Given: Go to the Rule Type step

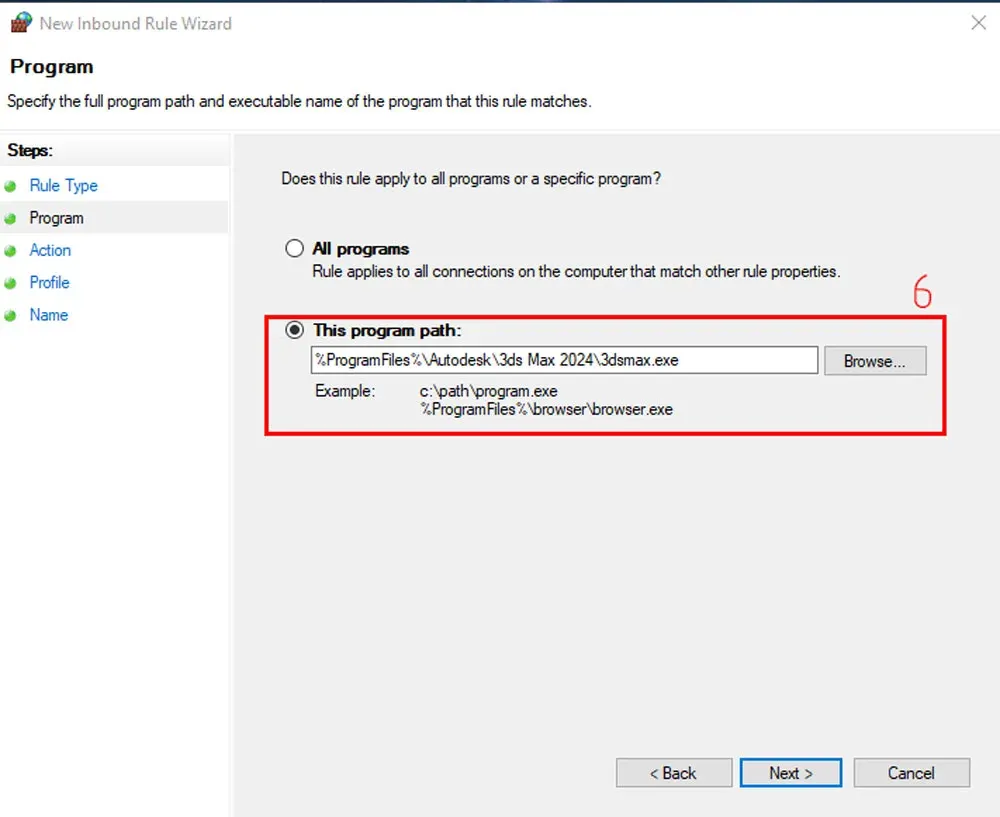Looking at the screenshot, I should (x=63, y=186).
